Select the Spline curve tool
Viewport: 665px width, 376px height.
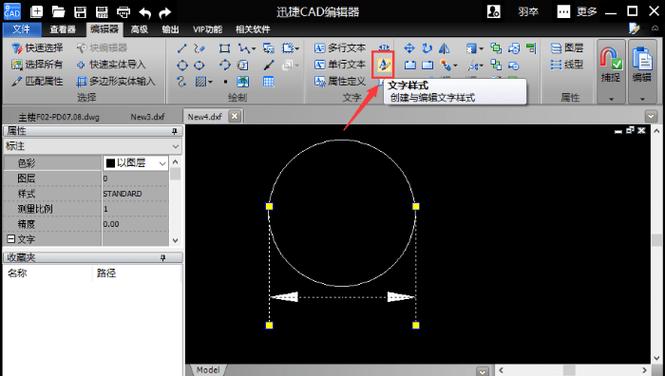(182, 81)
